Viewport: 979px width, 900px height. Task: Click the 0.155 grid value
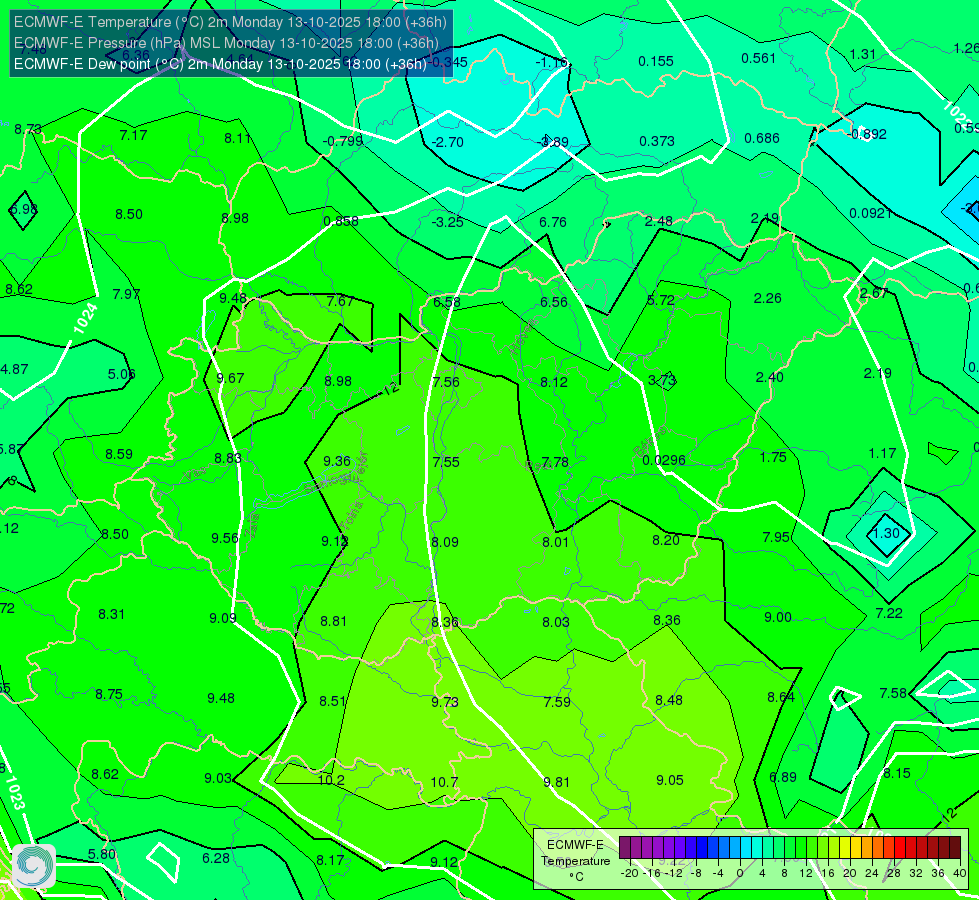tap(656, 61)
